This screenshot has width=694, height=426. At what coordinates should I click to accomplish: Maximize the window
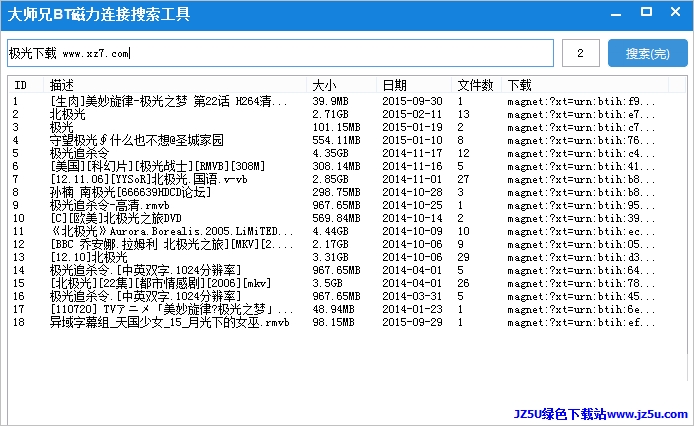(x=646, y=12)
